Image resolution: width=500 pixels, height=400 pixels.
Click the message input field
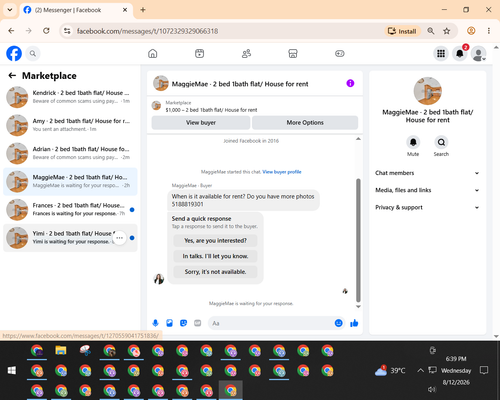point(271,323)
